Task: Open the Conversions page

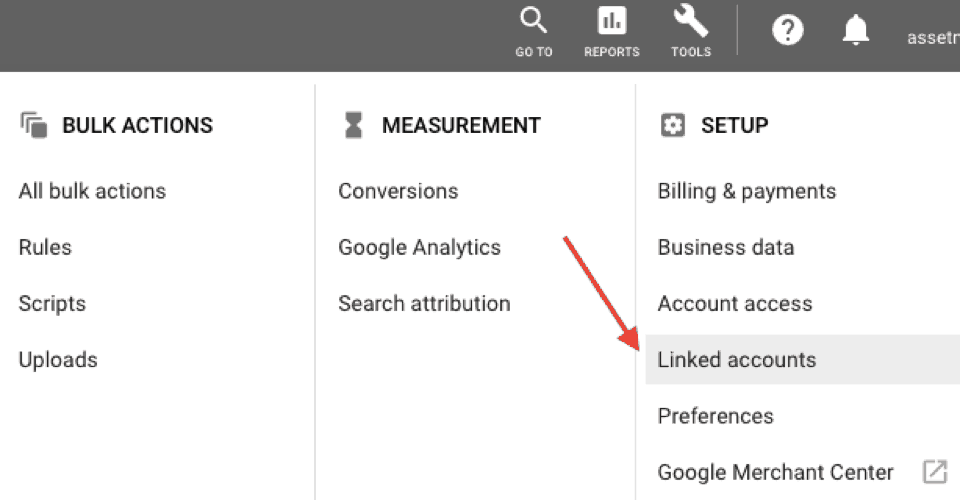Action: click(x=398, y=191)
